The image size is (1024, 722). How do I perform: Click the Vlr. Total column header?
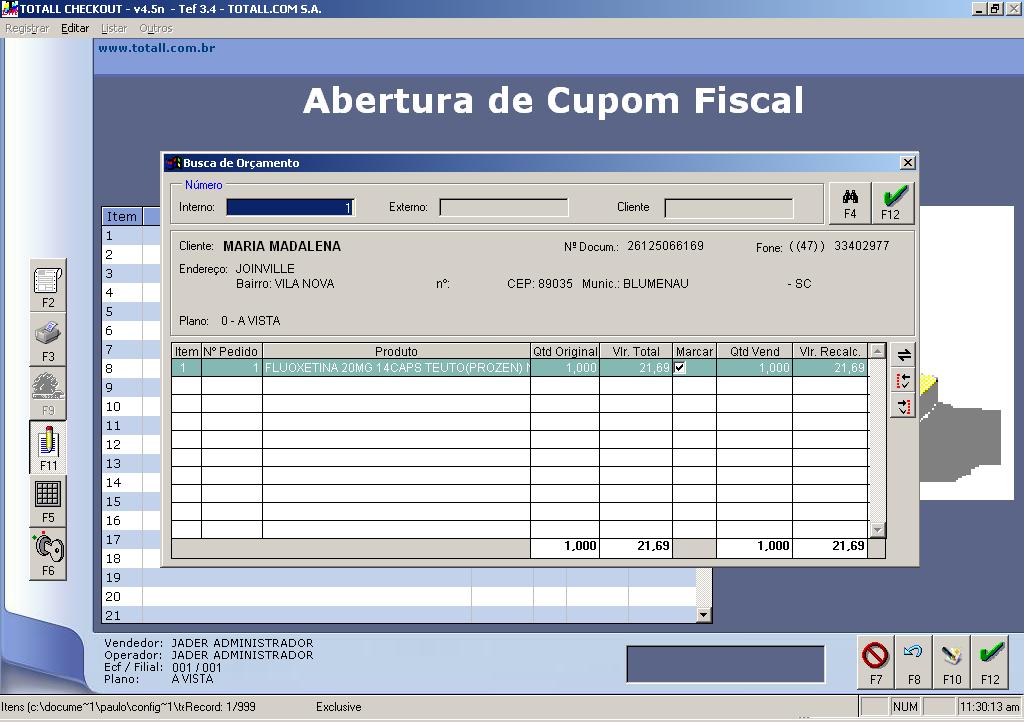pos(636,351)
